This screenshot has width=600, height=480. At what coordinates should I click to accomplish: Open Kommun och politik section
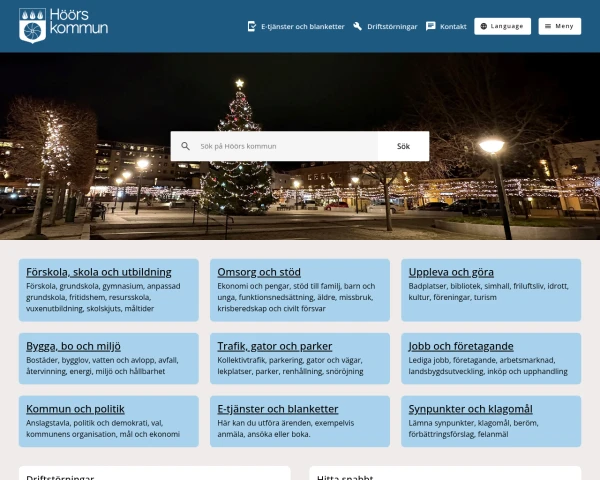tap(75, 409)
